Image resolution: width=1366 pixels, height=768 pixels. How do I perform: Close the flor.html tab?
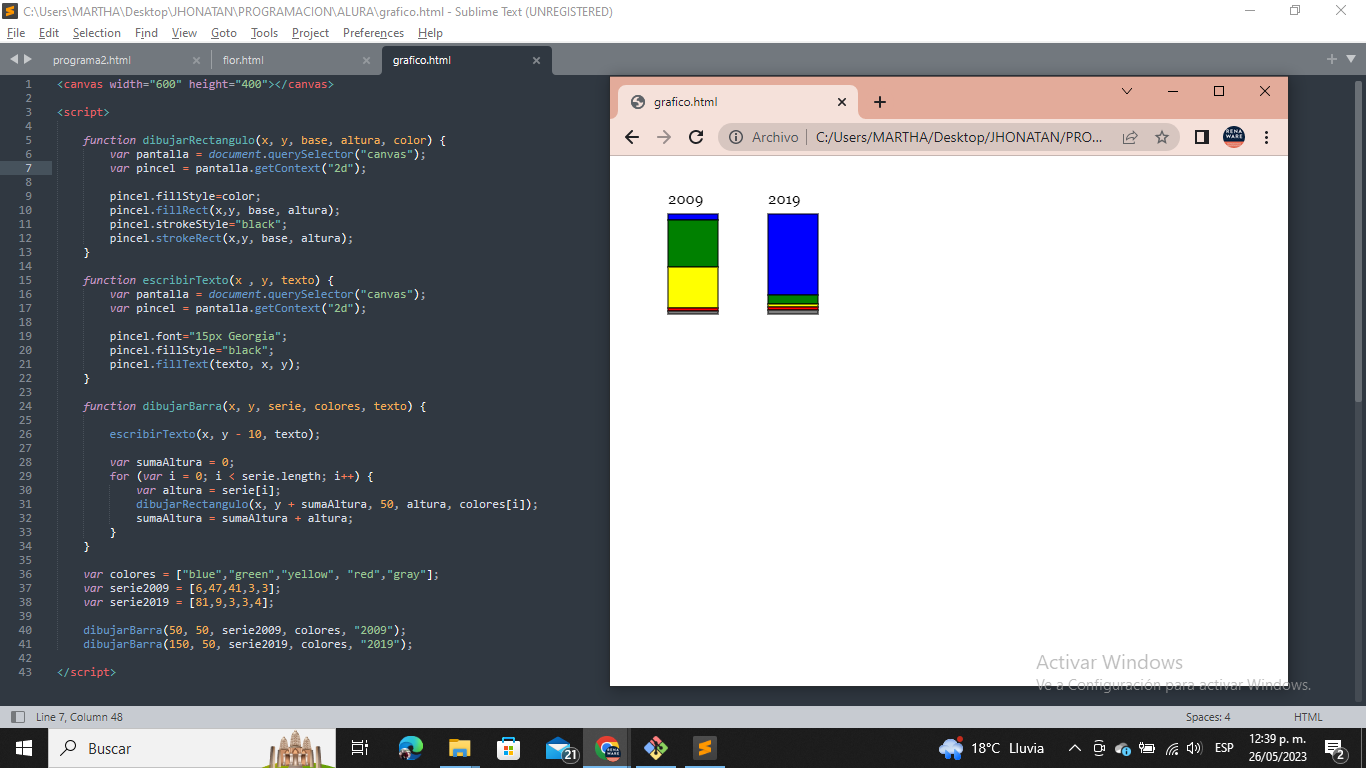tap(366, 60)
